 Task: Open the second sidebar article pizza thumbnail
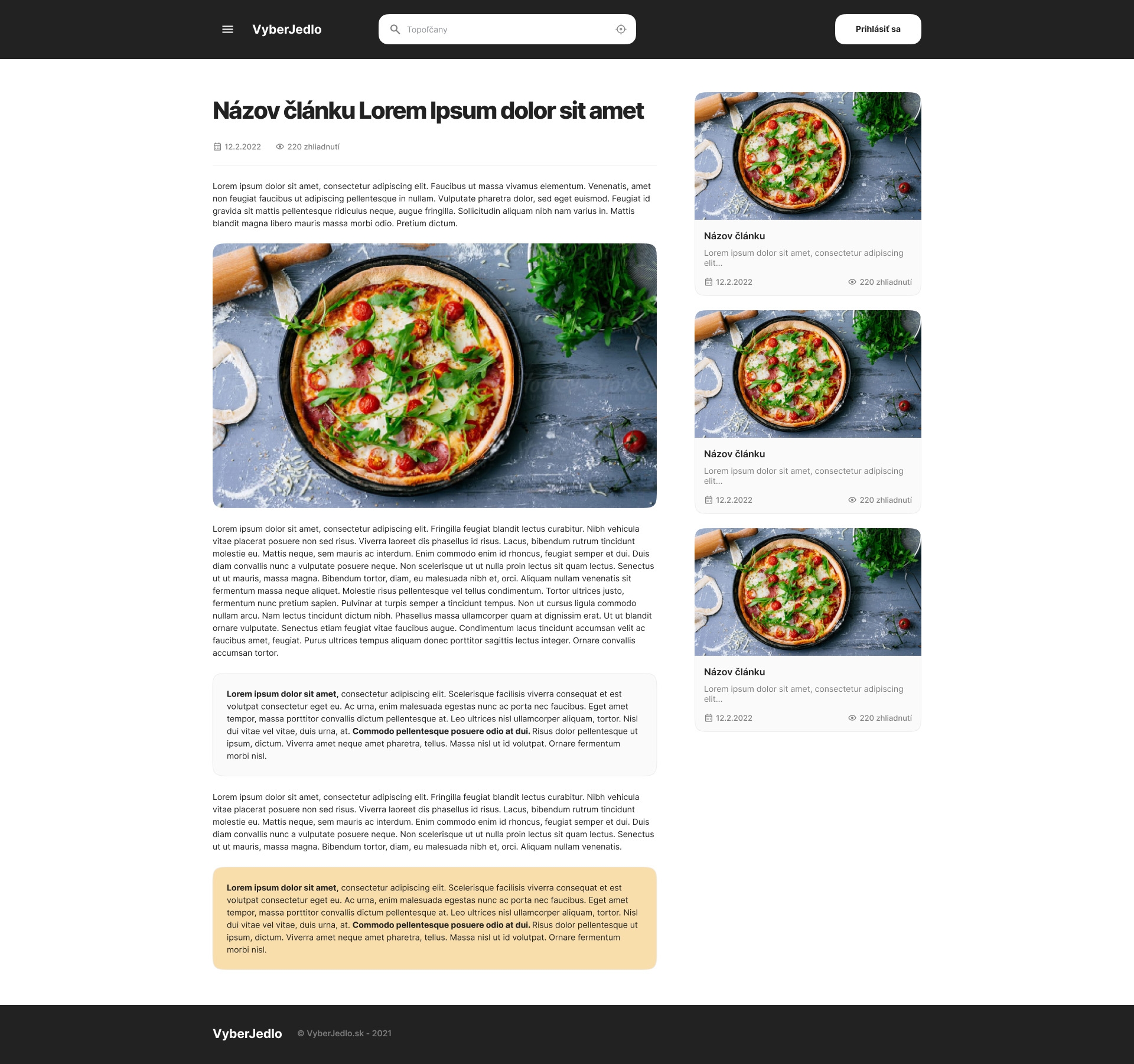807,374
